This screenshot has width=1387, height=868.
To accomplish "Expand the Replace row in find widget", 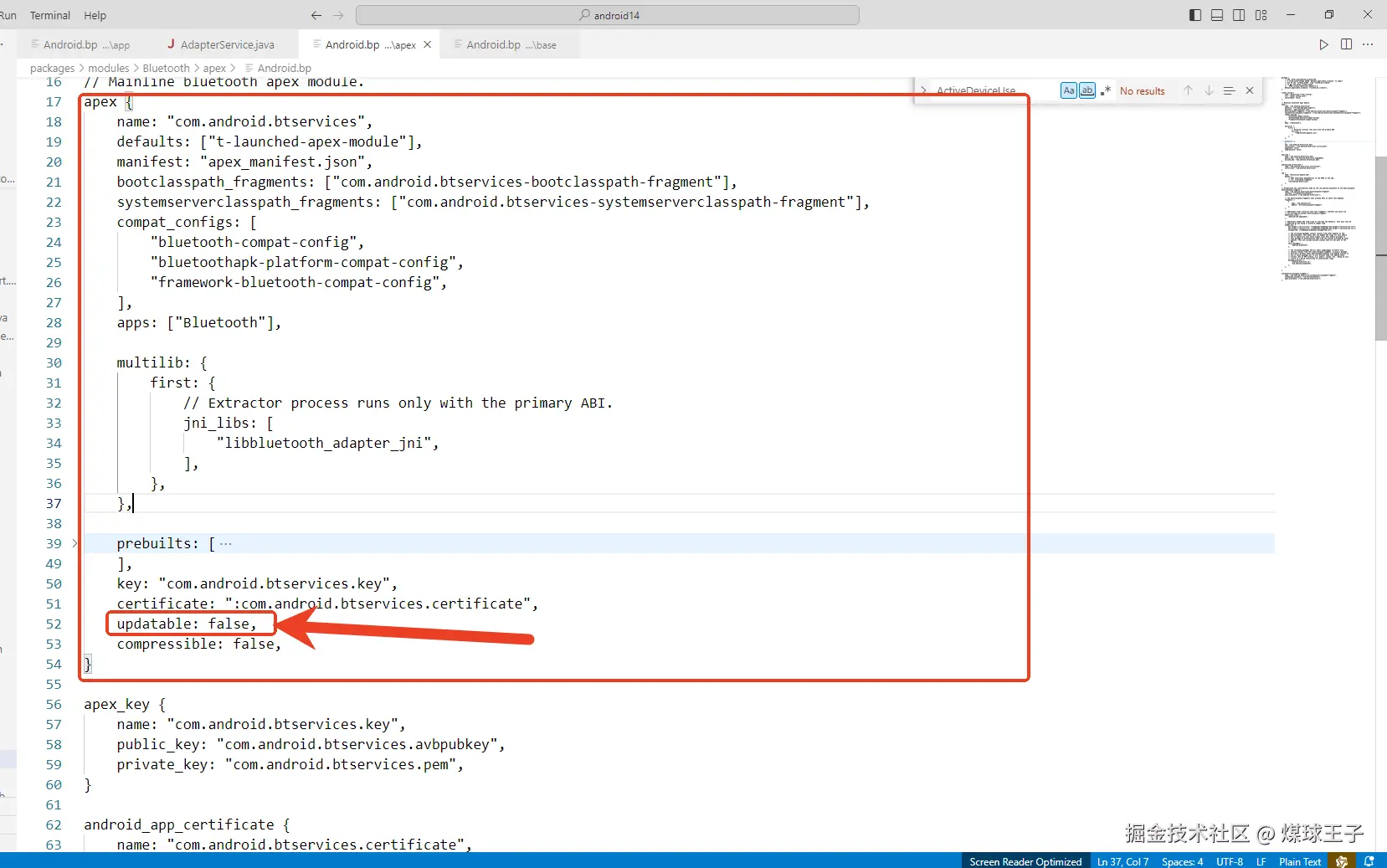I will (923, 90).
